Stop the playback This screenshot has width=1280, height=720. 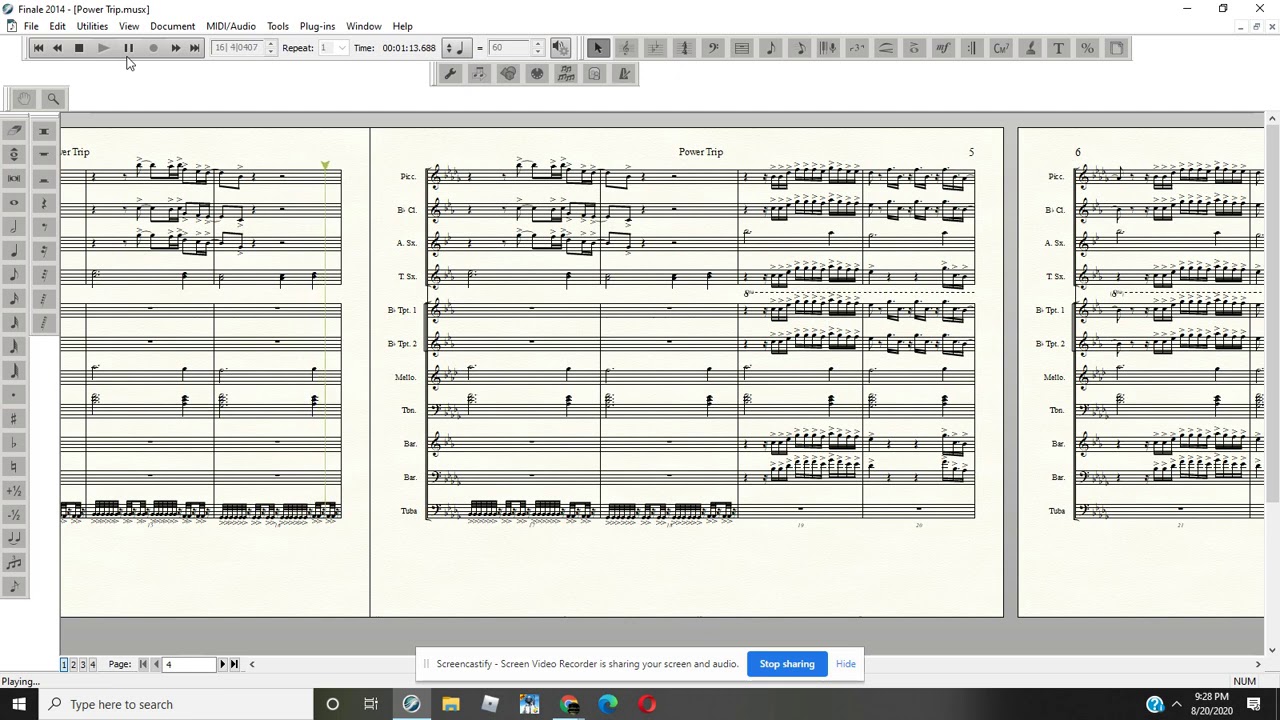click(79, 48)
